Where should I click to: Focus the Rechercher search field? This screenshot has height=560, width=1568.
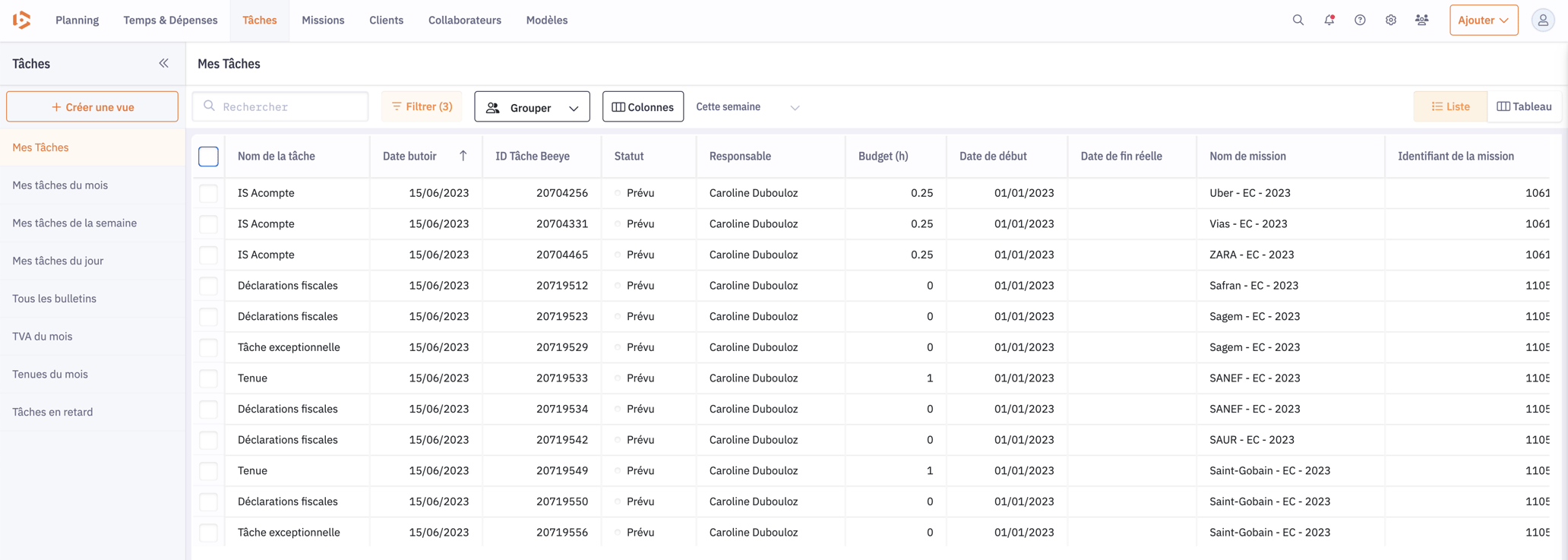(x=280, y=107)
